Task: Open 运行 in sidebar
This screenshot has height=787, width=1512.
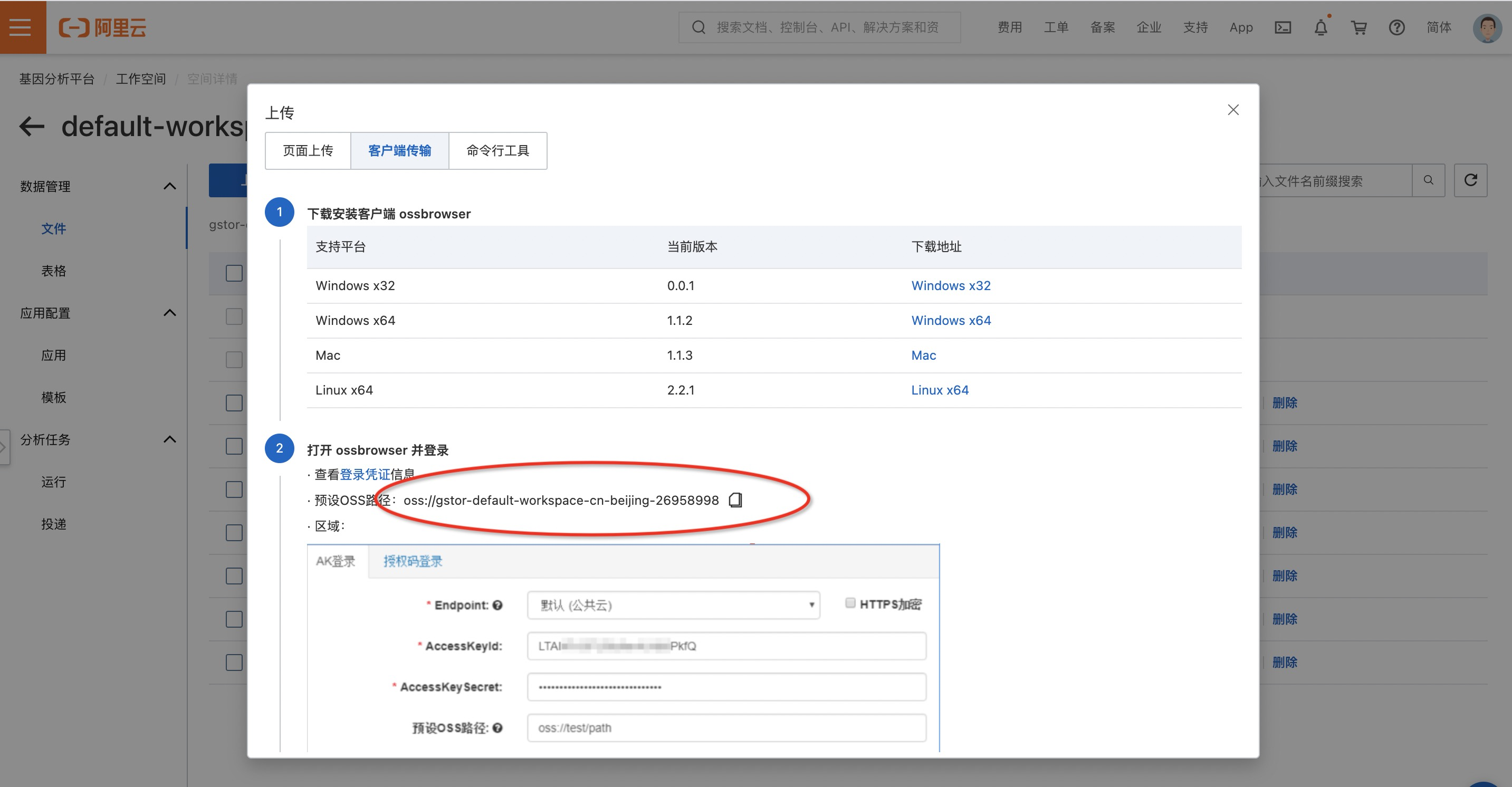Action: pos(53,482)
